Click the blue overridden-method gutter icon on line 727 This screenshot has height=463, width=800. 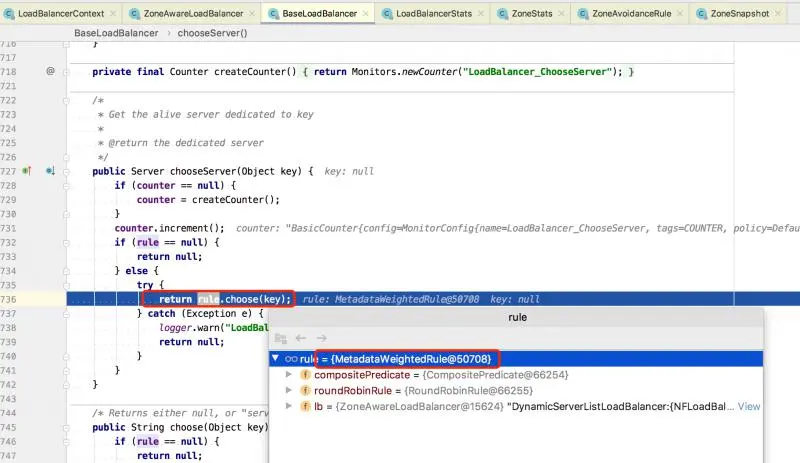point(50,171)
